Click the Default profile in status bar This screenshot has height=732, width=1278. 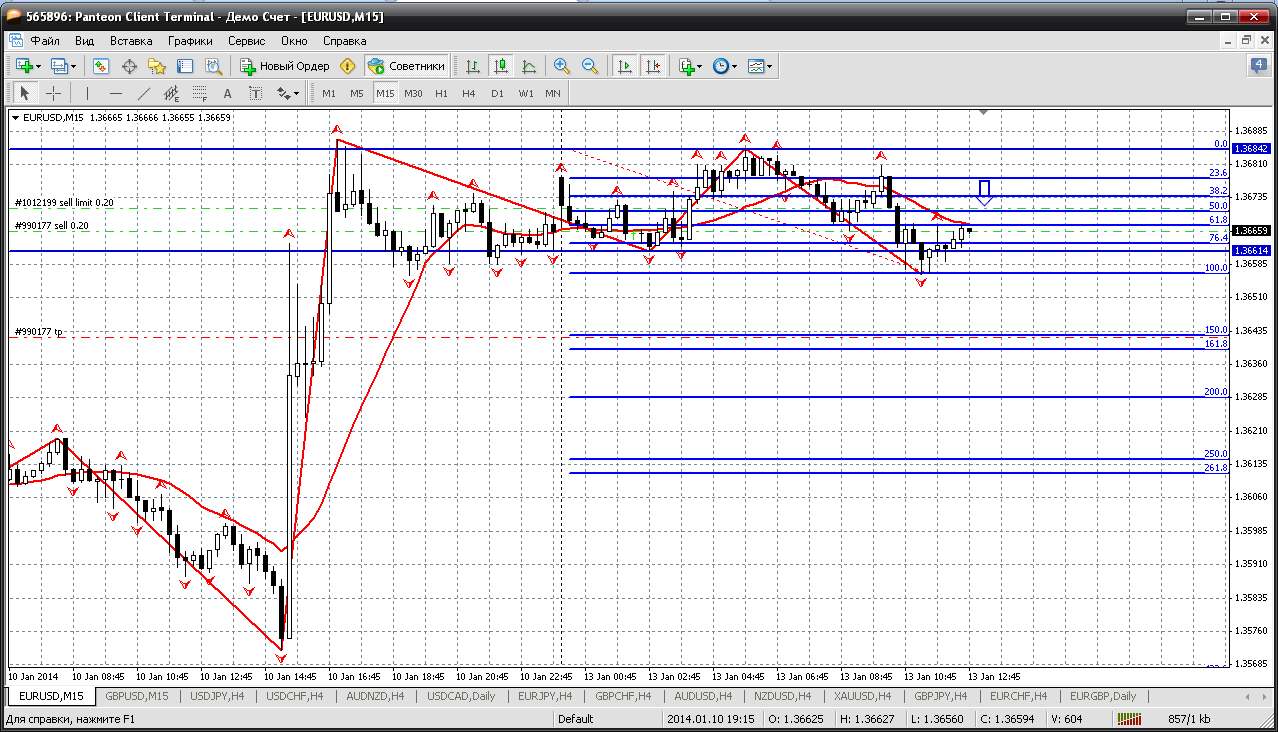[x=575, y=719]
